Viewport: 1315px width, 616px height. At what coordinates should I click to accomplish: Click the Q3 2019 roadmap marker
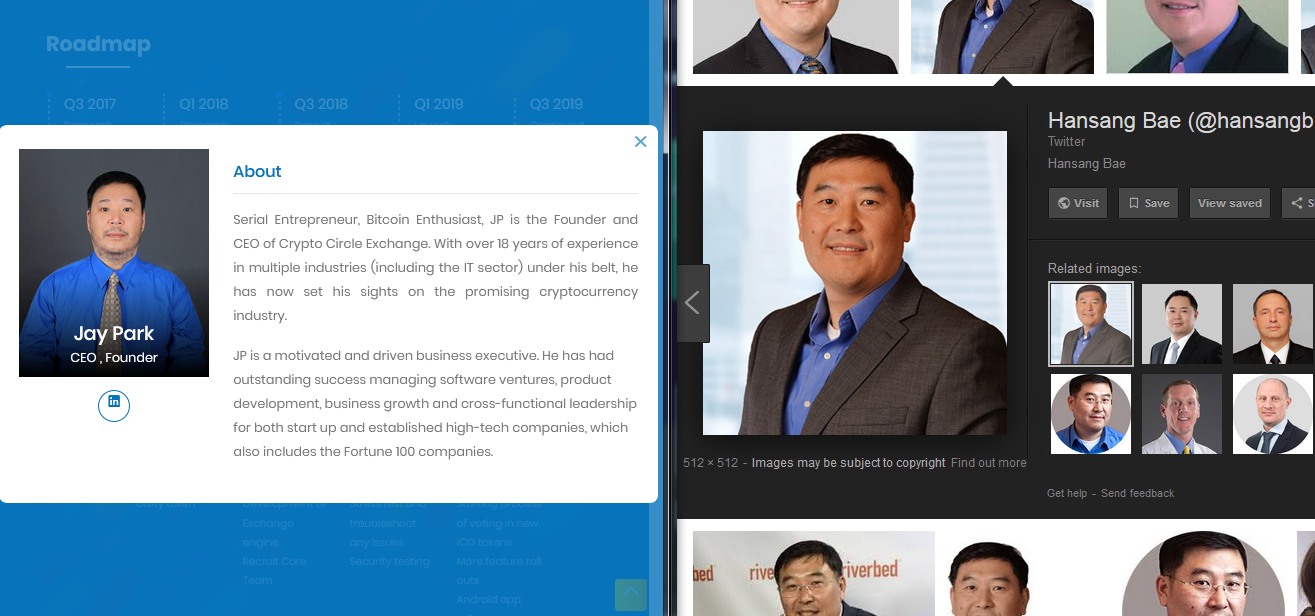point(556,104)
